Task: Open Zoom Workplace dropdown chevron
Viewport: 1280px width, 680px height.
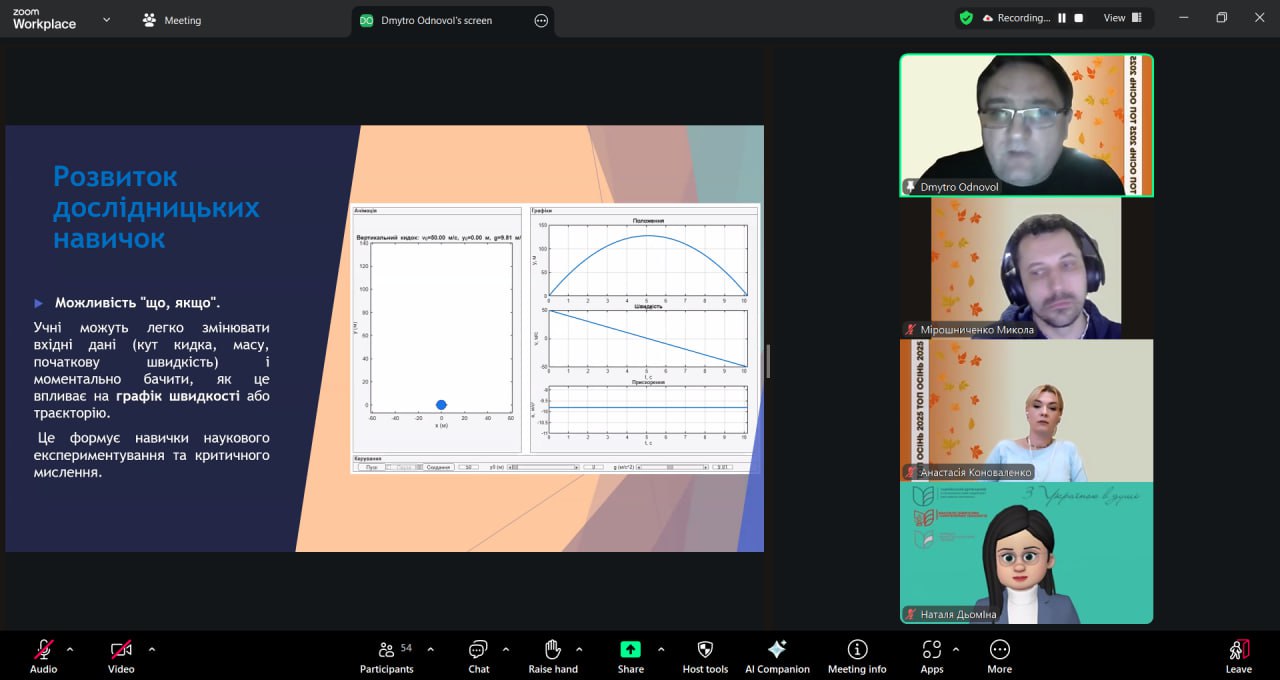Action: click(107, 19)
